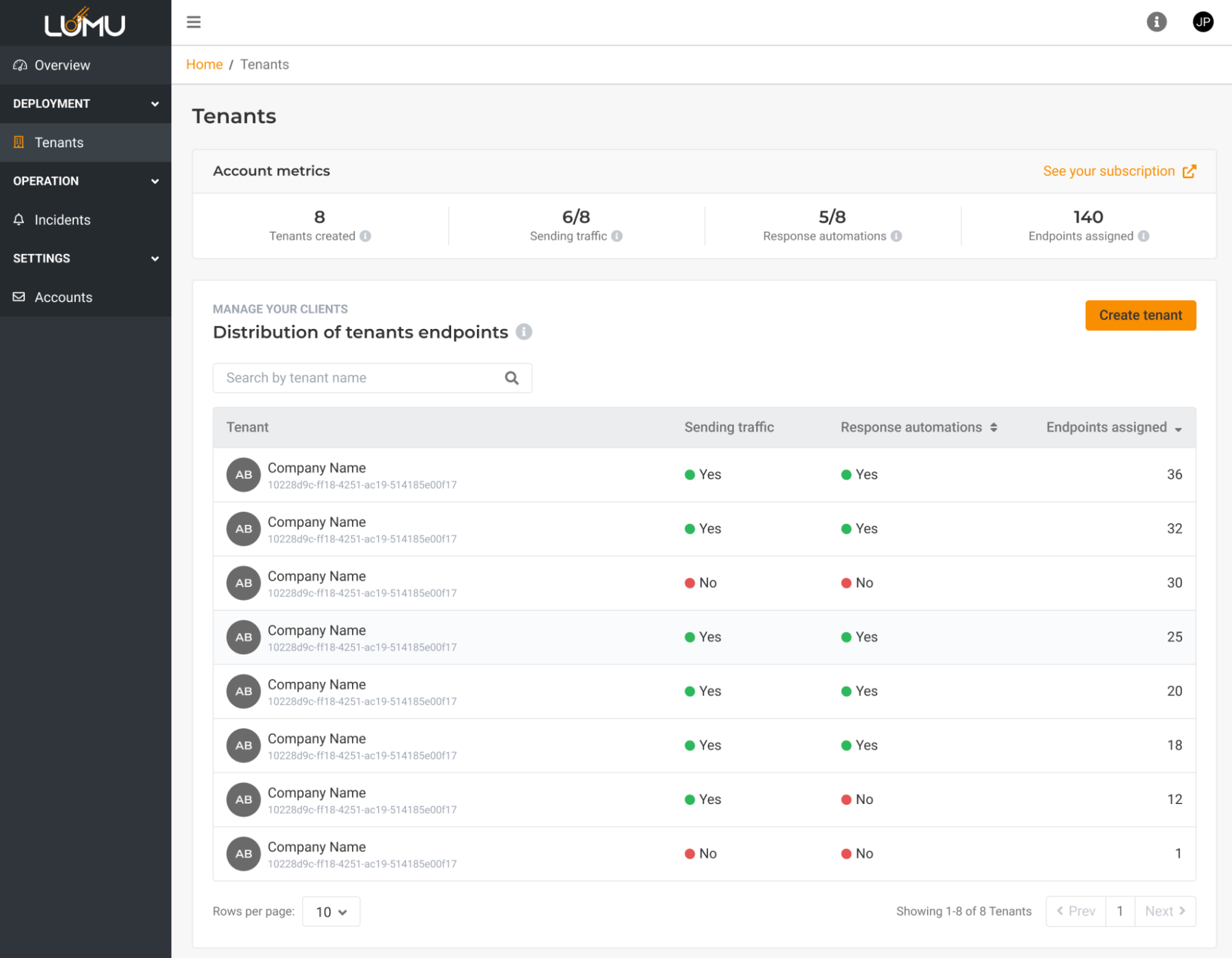The width and height of the screenshot is (1232, 958).
Task: Collapse the DEPLOYMENT sidebar section
Action: click(x=155, y=104)
